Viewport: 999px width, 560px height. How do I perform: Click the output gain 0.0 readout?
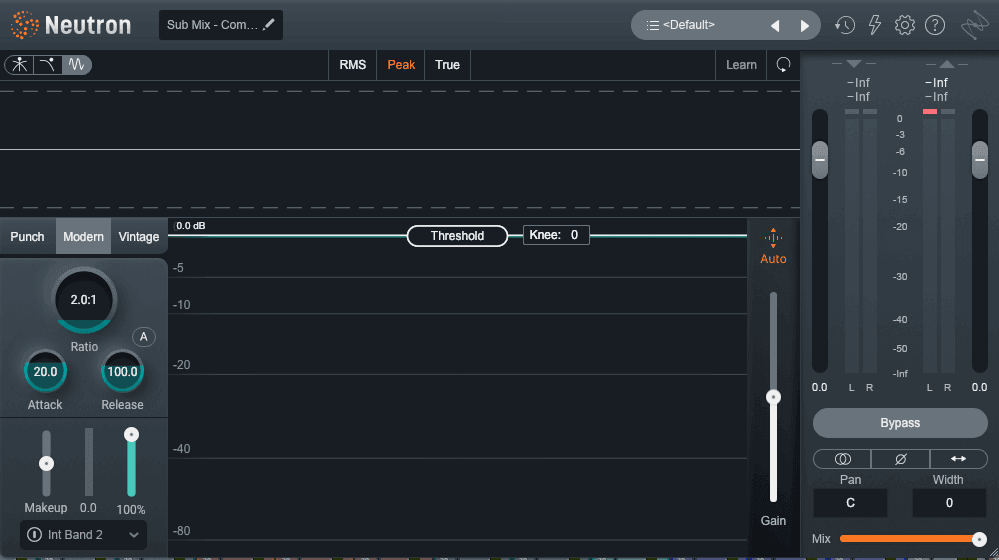click(x=979, y=387)
